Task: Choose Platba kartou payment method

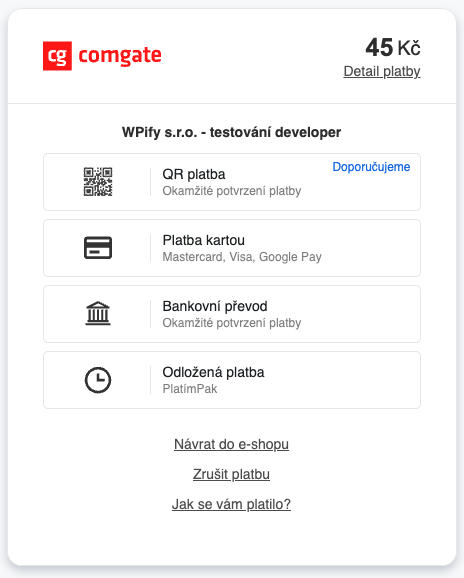Action: (x=232, y=248)
